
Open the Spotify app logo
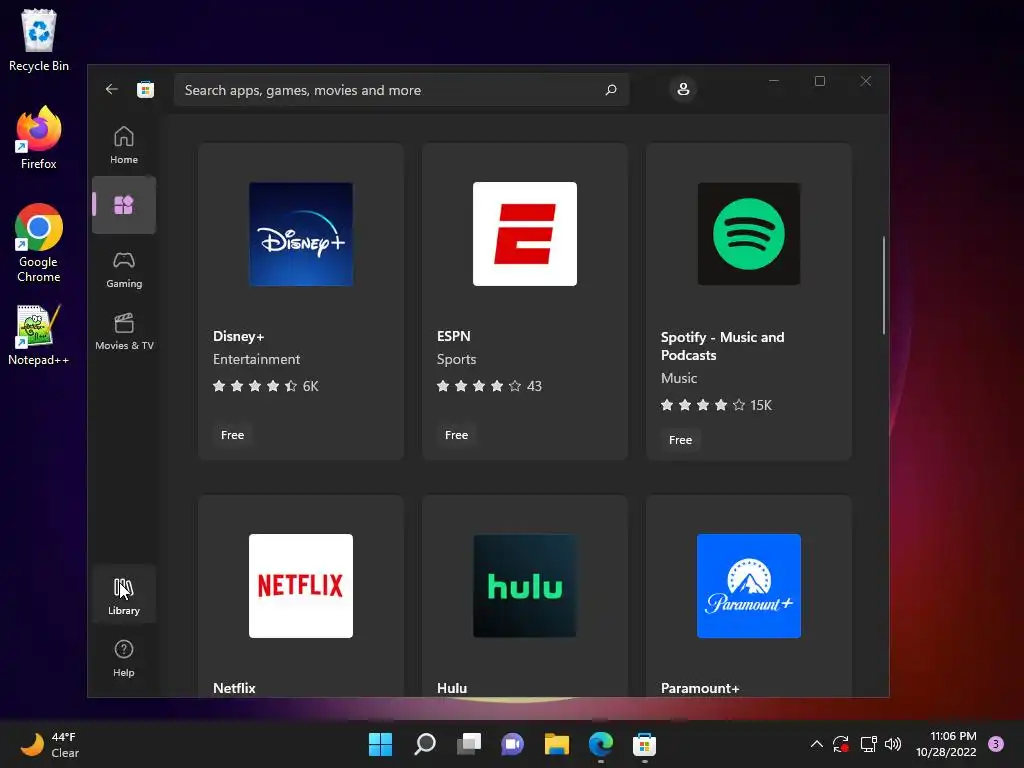pos(749,234)
